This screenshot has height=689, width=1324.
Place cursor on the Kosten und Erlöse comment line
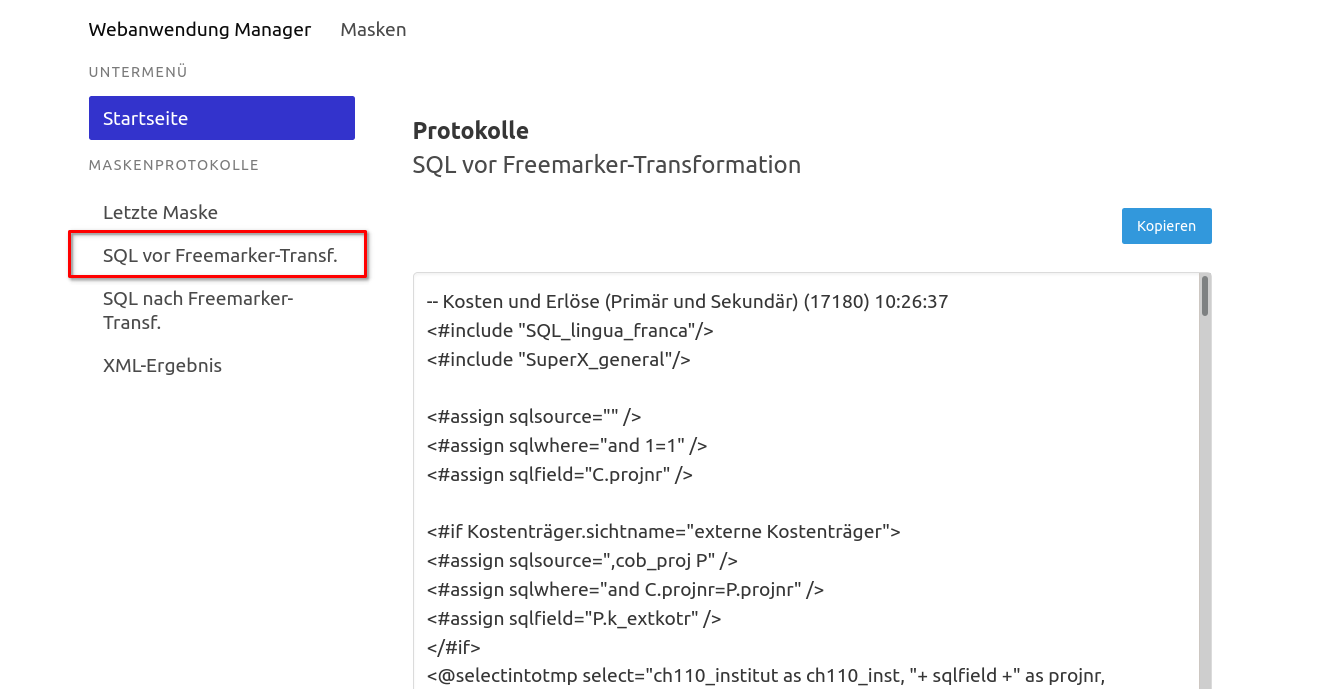pos(687,301)
